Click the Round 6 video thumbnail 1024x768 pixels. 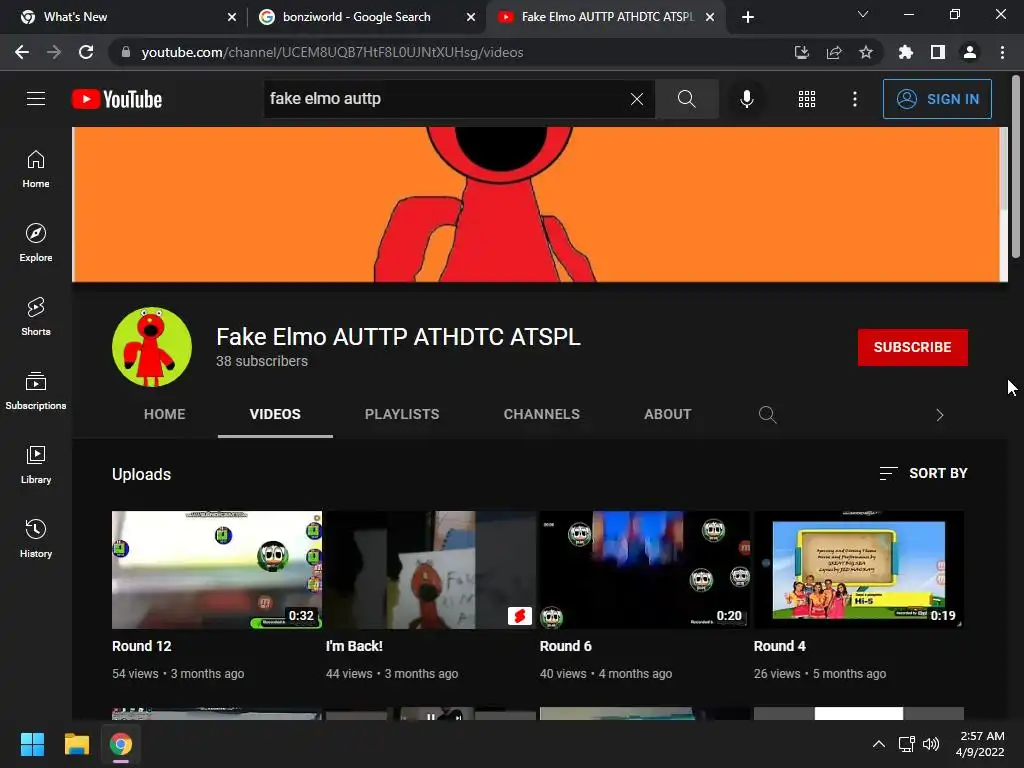point(645,570)
